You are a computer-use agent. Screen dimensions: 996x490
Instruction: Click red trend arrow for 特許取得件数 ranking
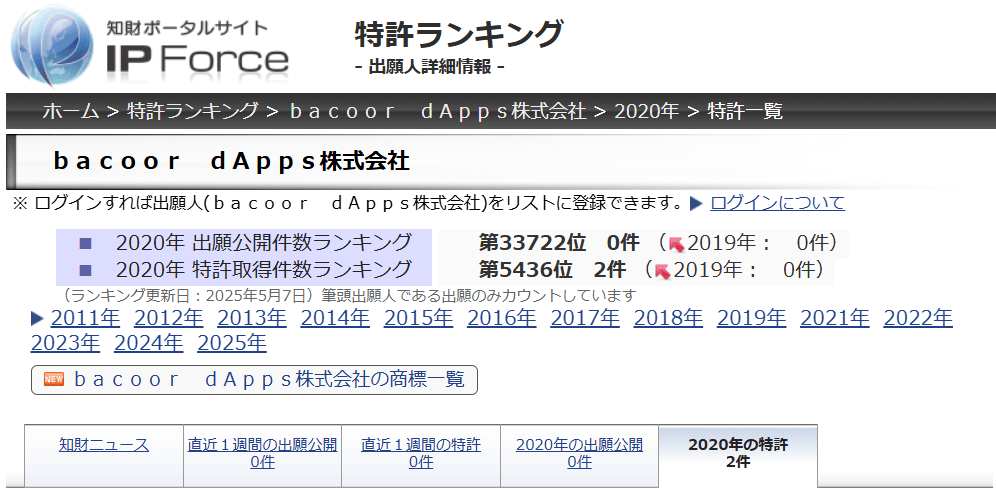663,271
